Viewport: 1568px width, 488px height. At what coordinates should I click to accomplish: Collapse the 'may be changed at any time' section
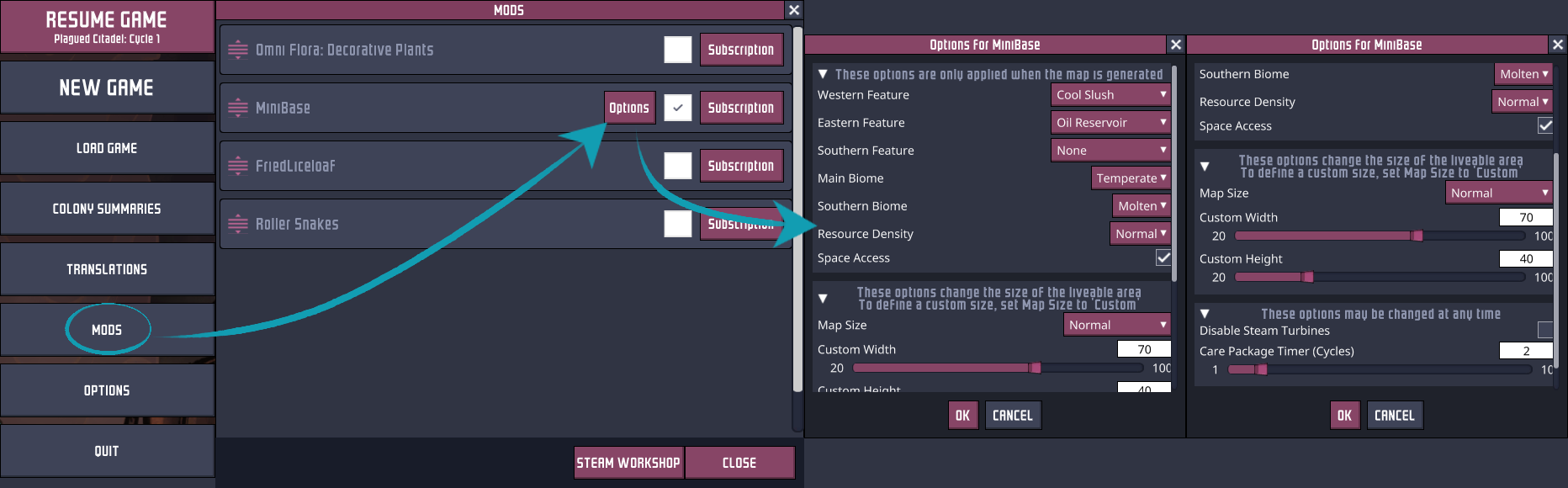tap(1205, 314)
